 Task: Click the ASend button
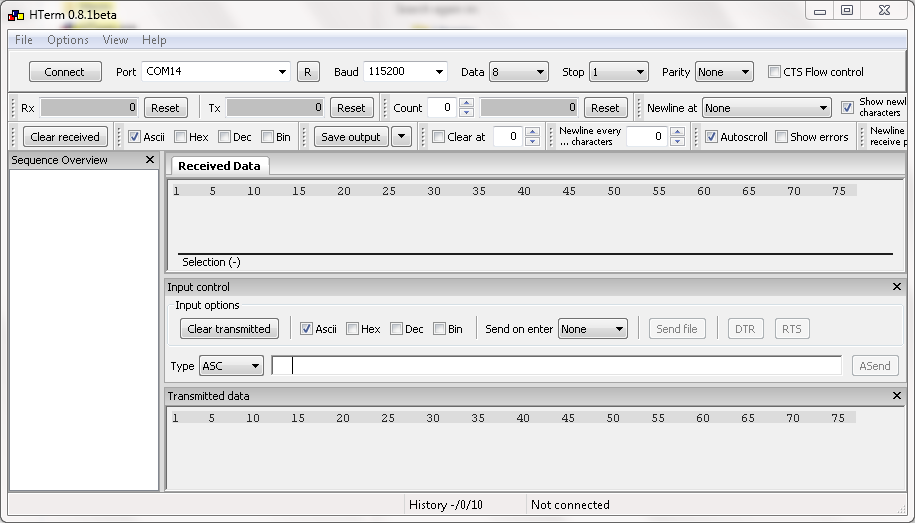875,366
